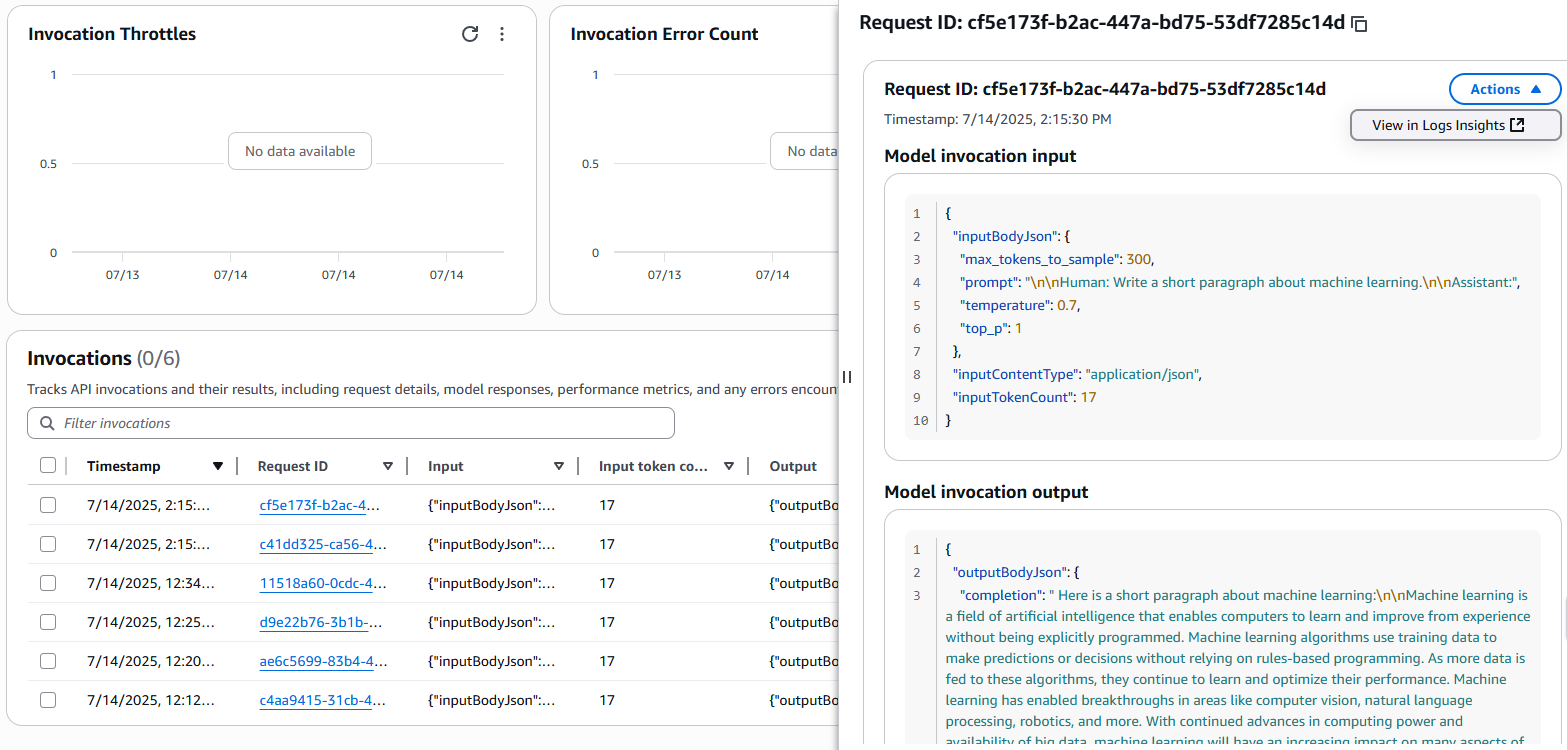1567x750 pixels.
Task: Copy the Request ID to clipboard
Action: (1359, 23)
